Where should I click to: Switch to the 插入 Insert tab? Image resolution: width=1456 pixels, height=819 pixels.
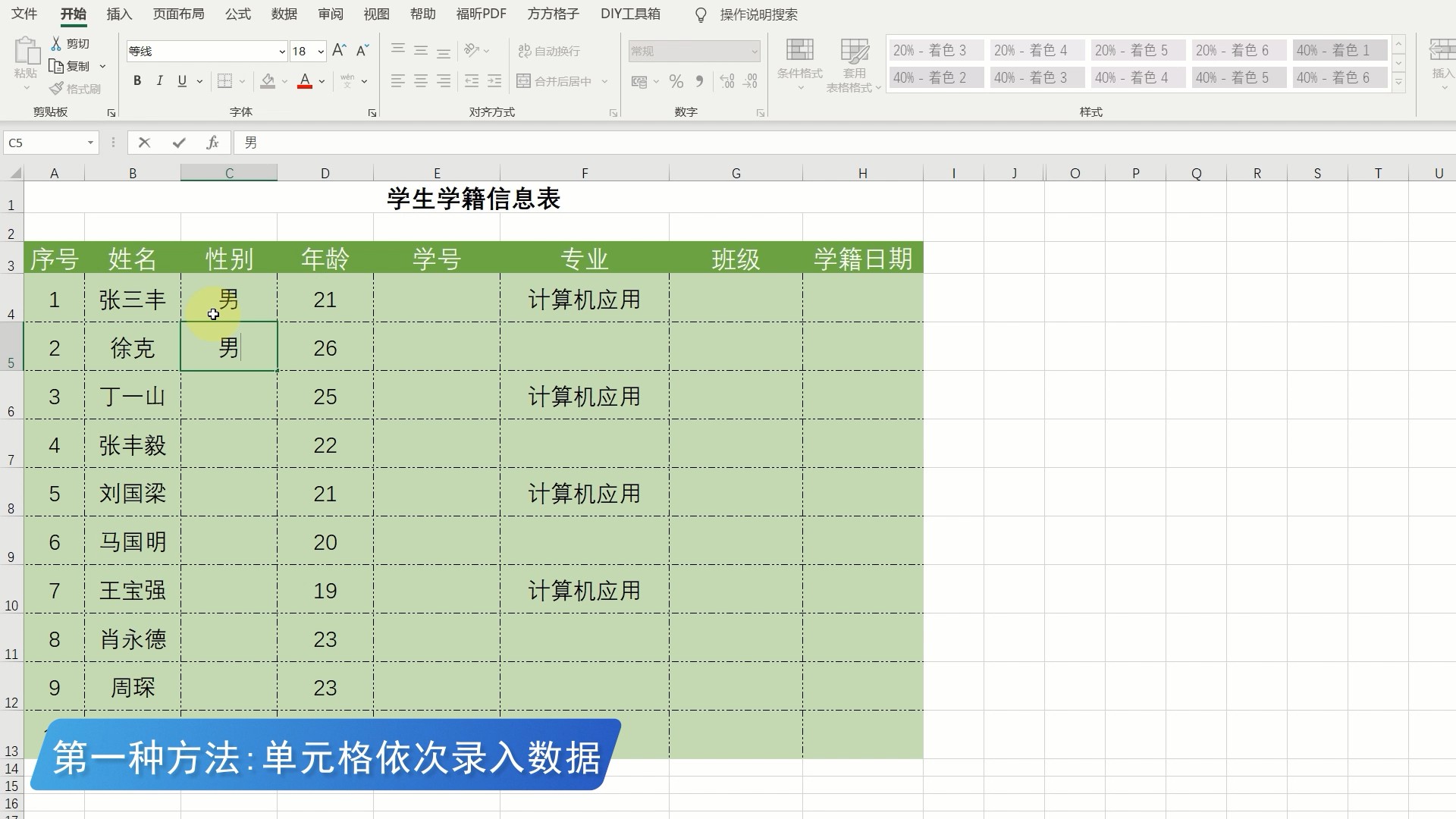tap(119, 14)
